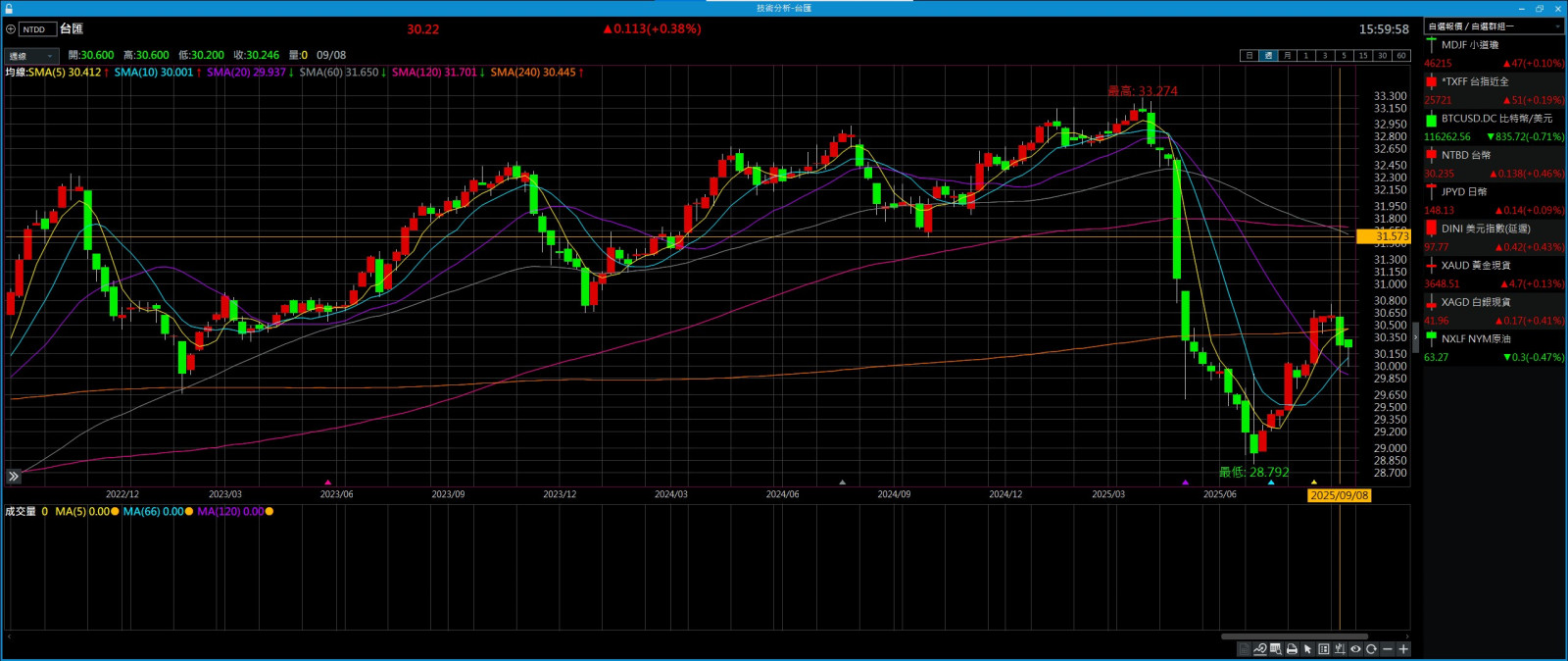1568x661 pixels.
Task: Select the arrow cursor tool
Action: (1307, 649)
